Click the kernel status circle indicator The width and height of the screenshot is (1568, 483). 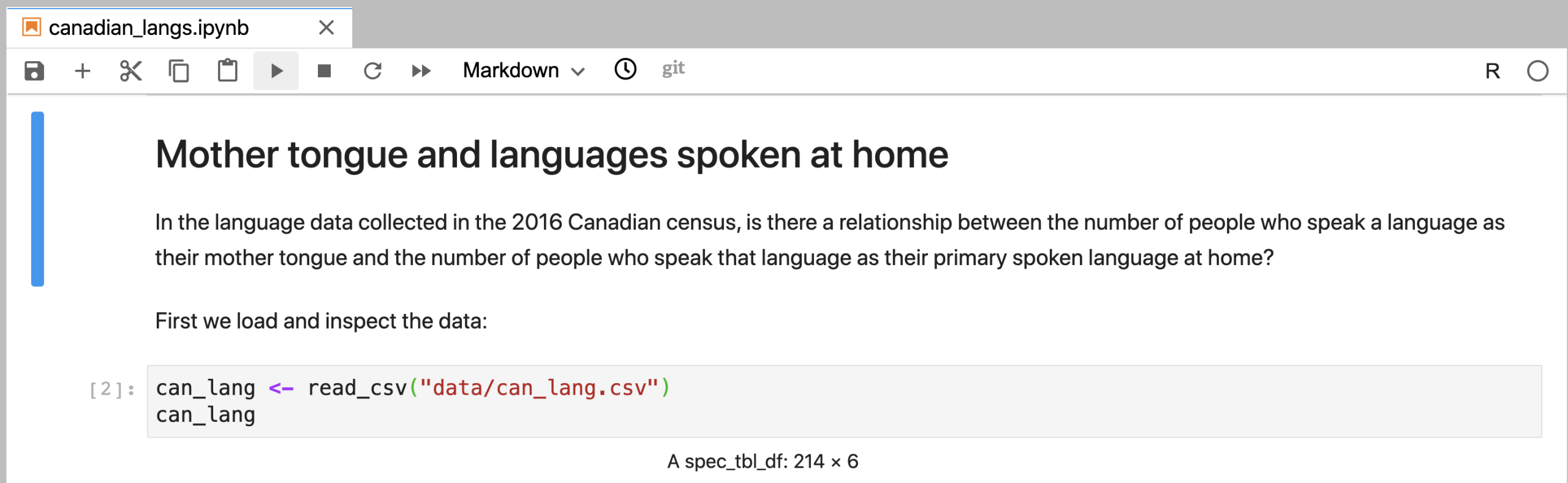1537,72
